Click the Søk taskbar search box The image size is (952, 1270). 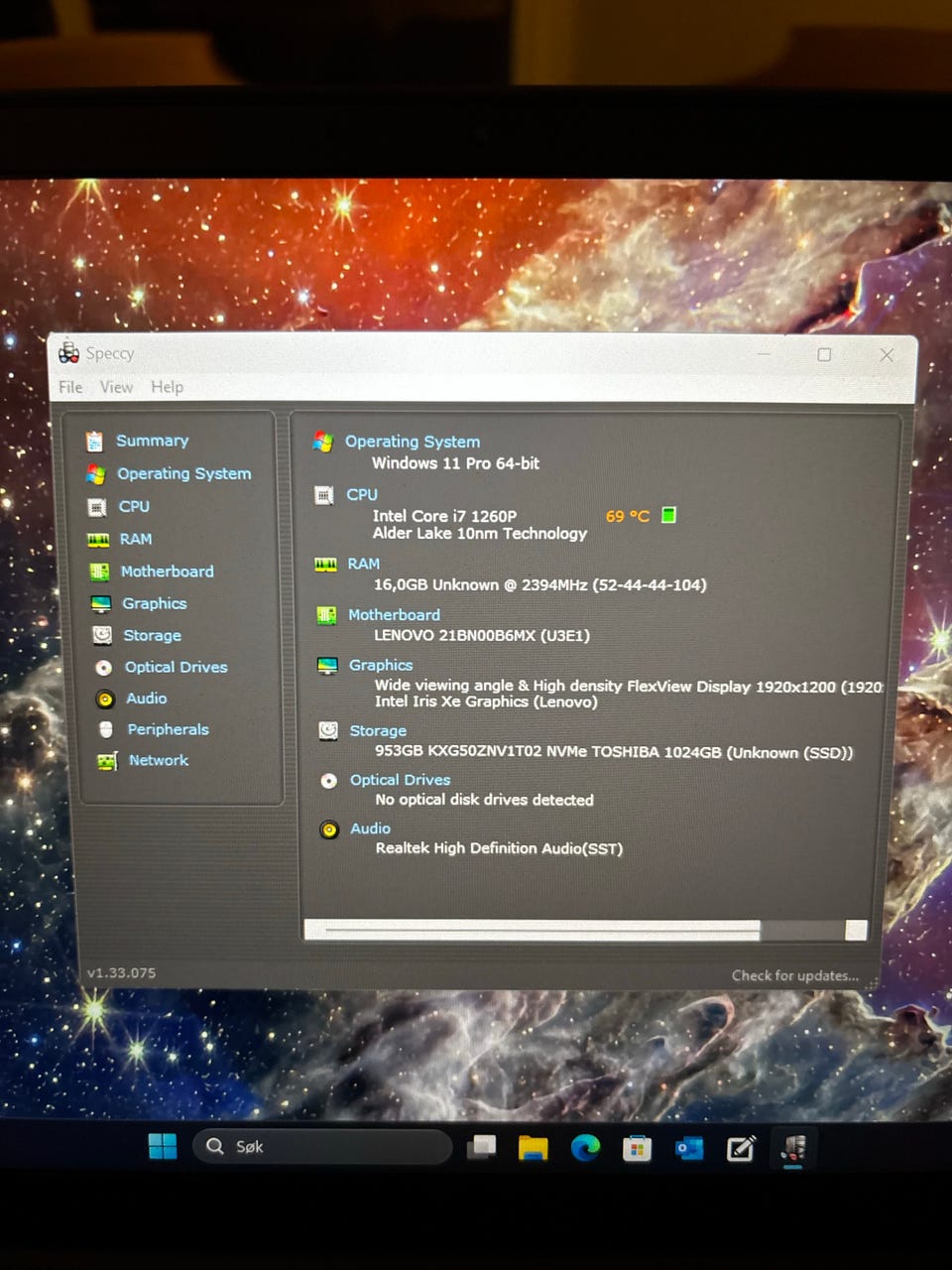pos(322,1147)
